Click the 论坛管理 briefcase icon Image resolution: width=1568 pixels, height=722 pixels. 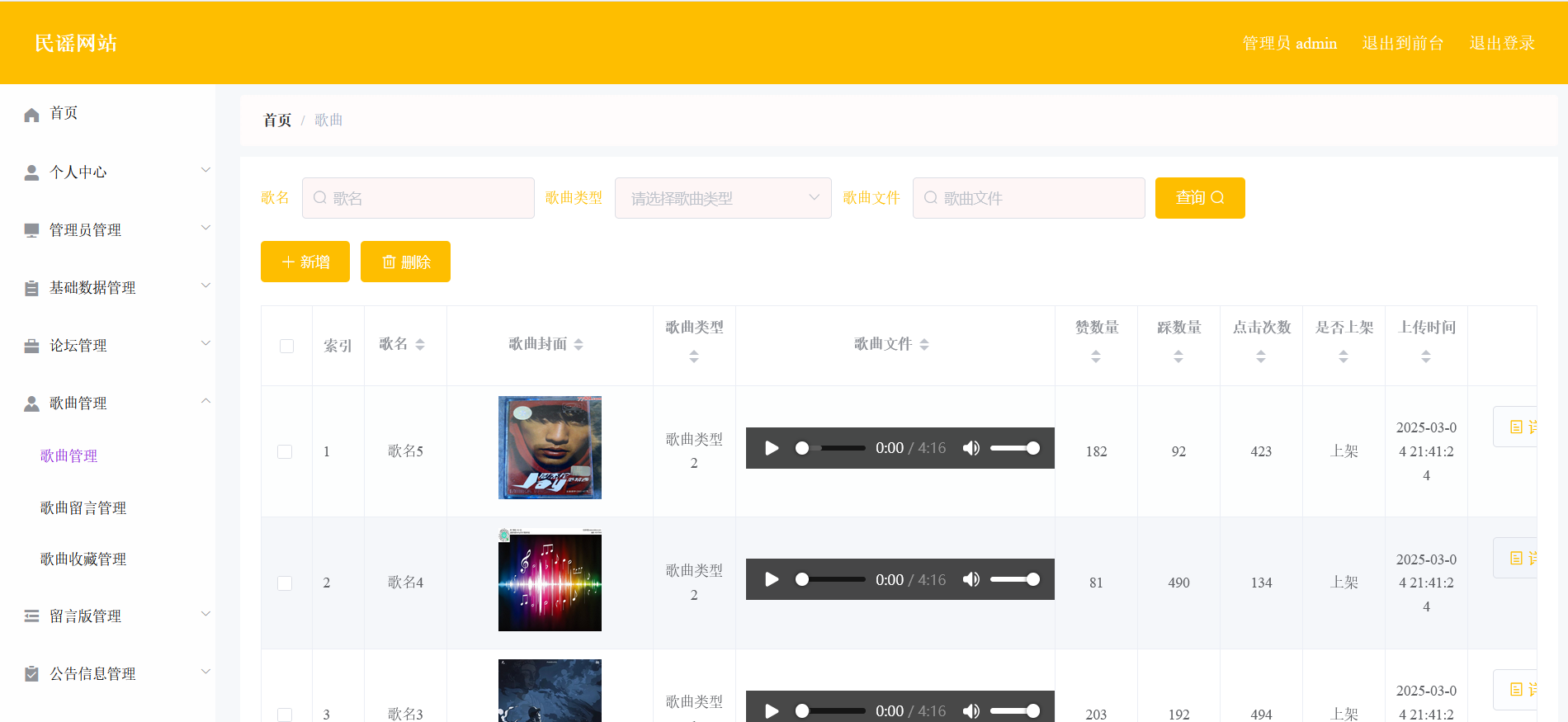31,346
